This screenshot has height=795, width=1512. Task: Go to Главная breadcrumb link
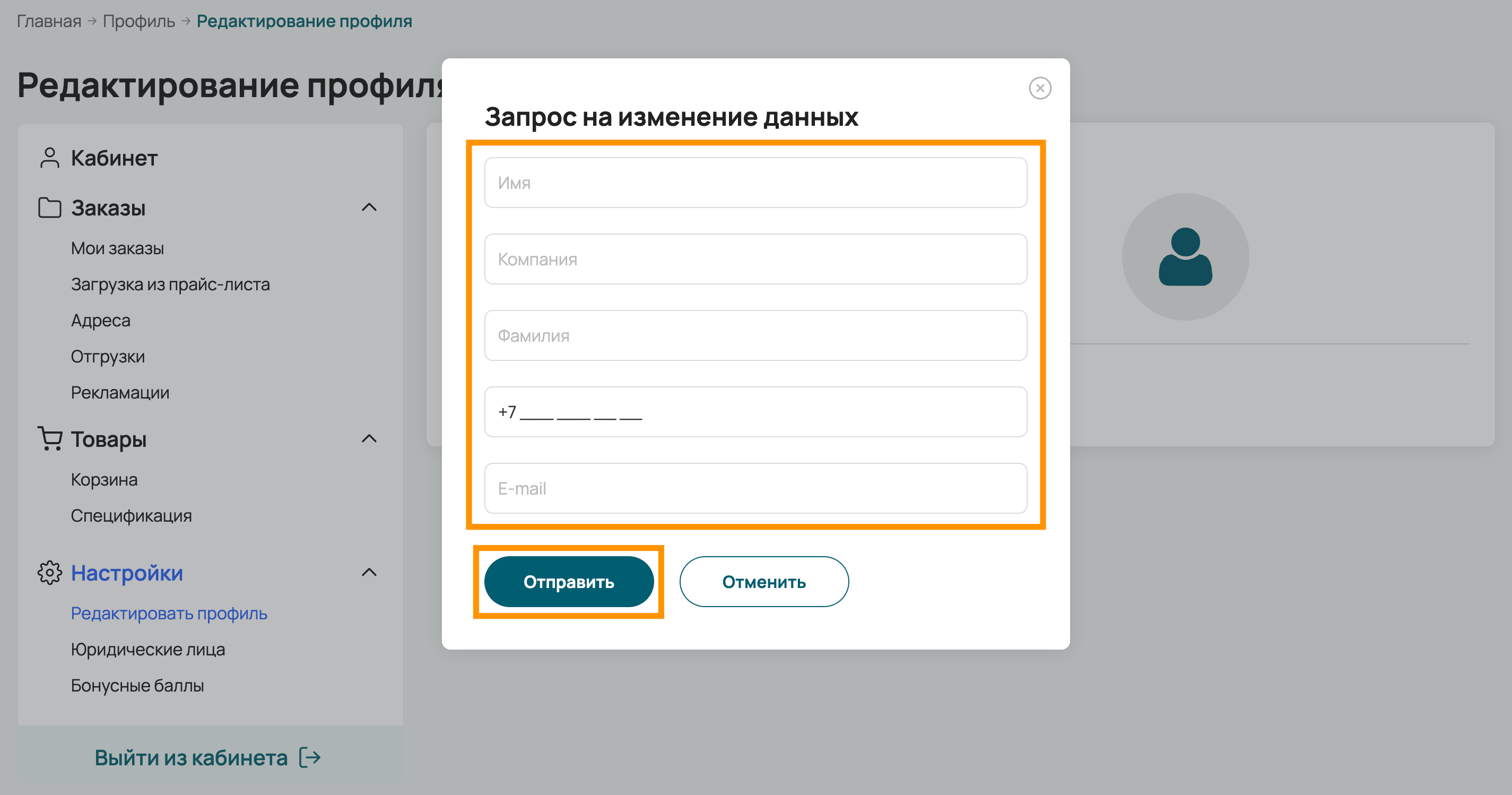coord(49,21)
